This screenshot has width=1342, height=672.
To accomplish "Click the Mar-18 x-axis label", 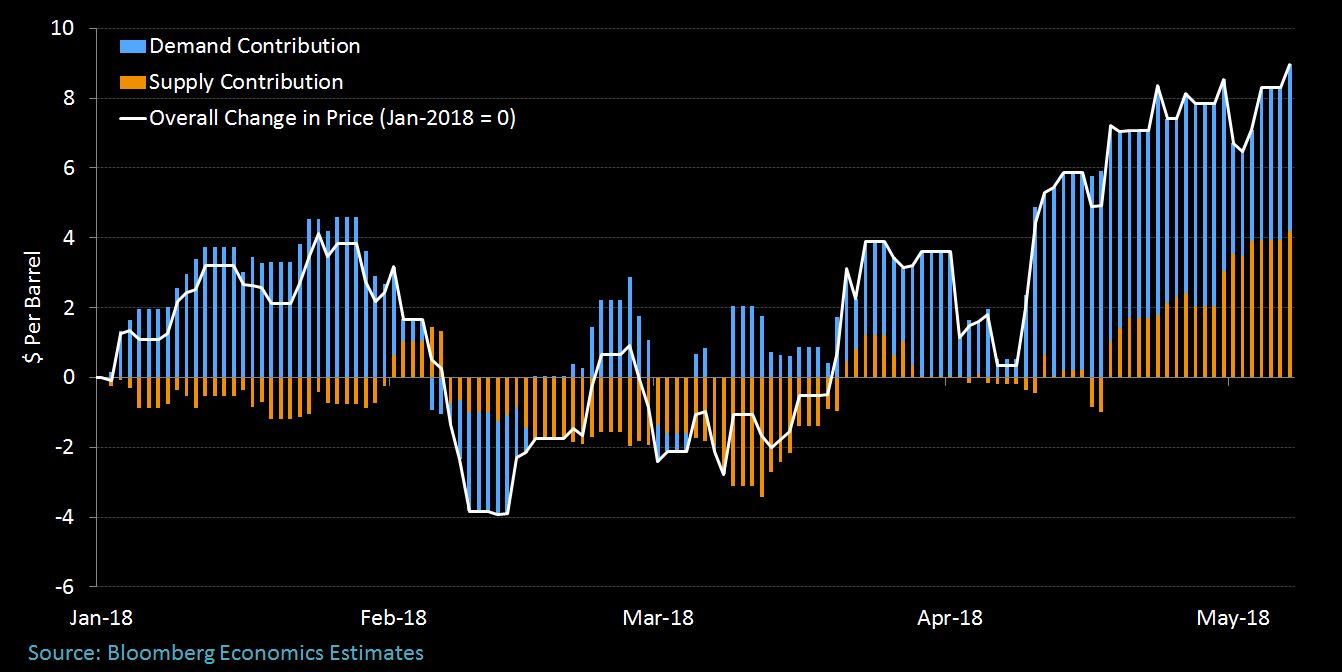I will coord(657,617).
